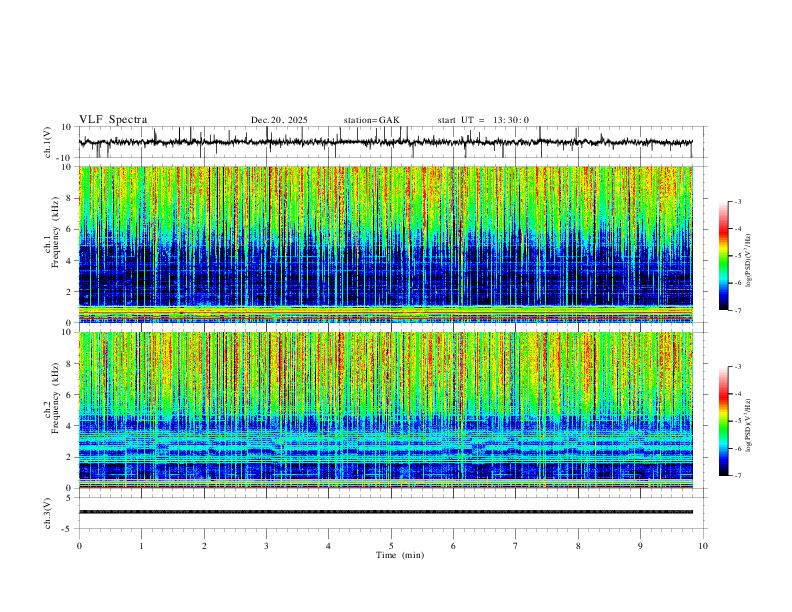
Task: Click time tick label '8' on the x-axis
Action: pos(578,546)
